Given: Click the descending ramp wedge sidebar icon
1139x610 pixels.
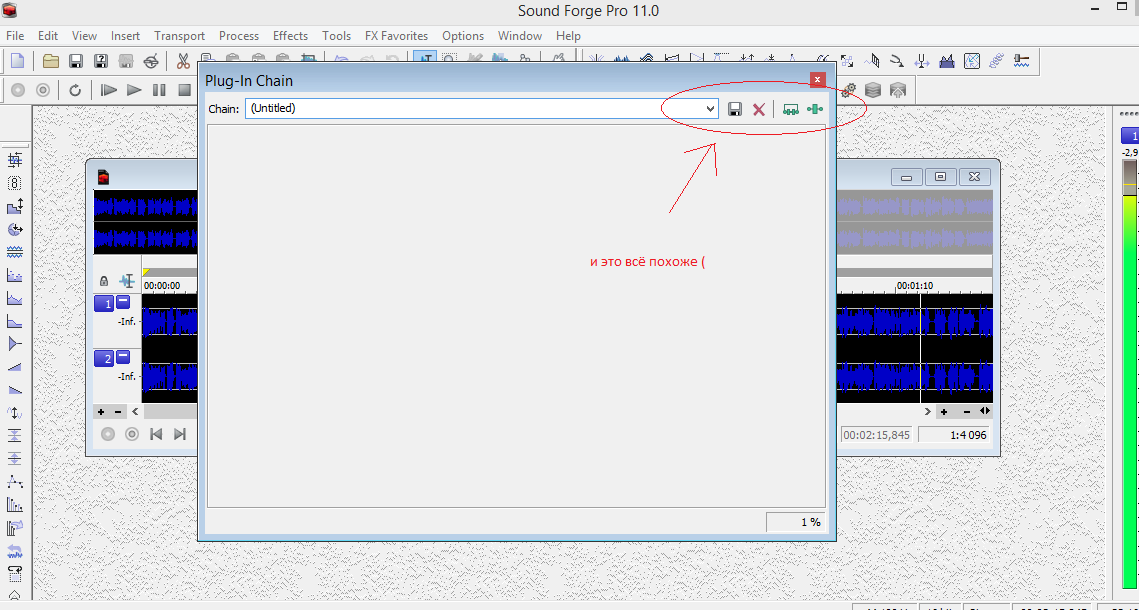Looking at the screenshot, I should point(15,390).
